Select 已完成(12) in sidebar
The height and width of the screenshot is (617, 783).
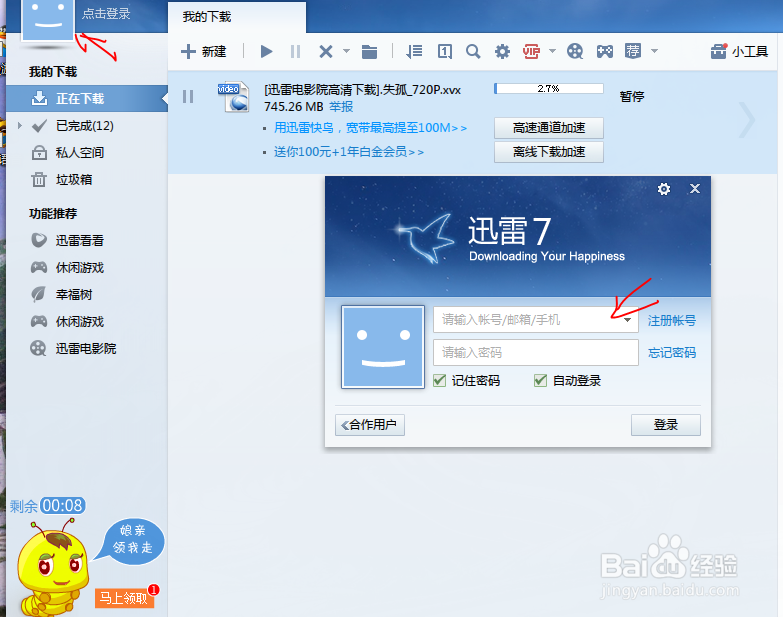coord(85,126)
